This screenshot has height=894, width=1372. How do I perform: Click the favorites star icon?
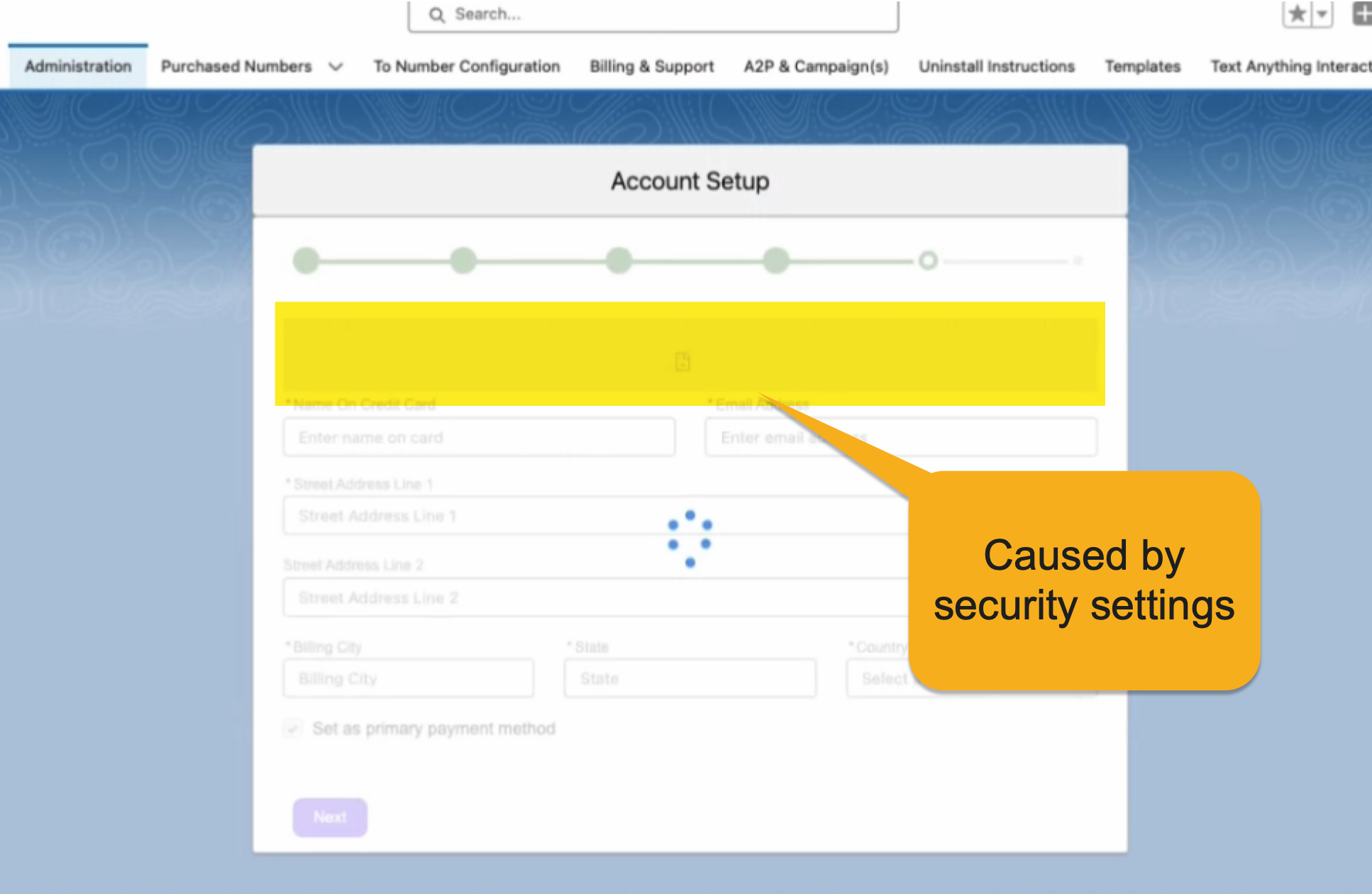[1297, 13]
